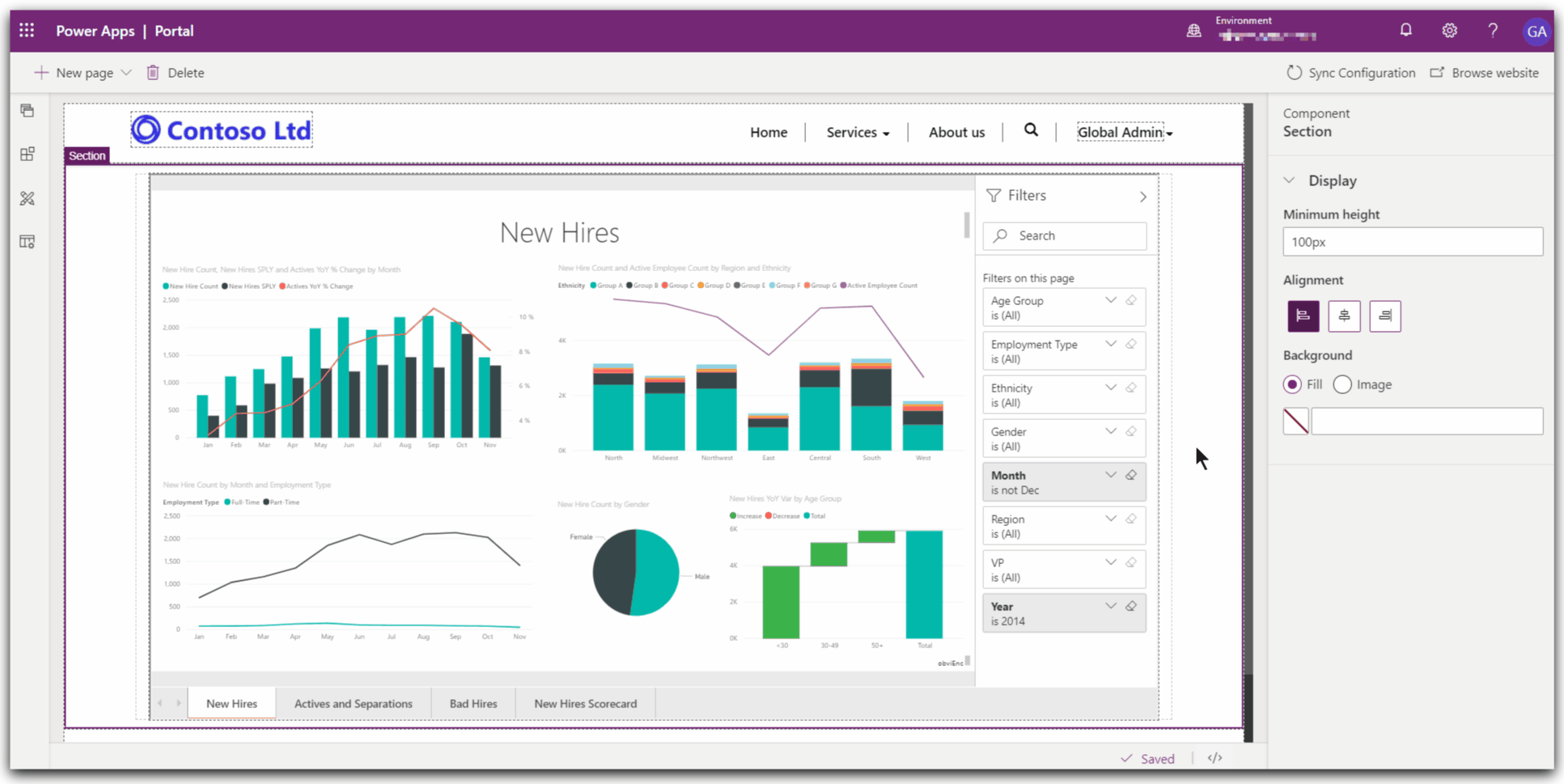Open the help question mark
The height and width of the screenshot is (784, 1564).
[x=1493, y=31]
